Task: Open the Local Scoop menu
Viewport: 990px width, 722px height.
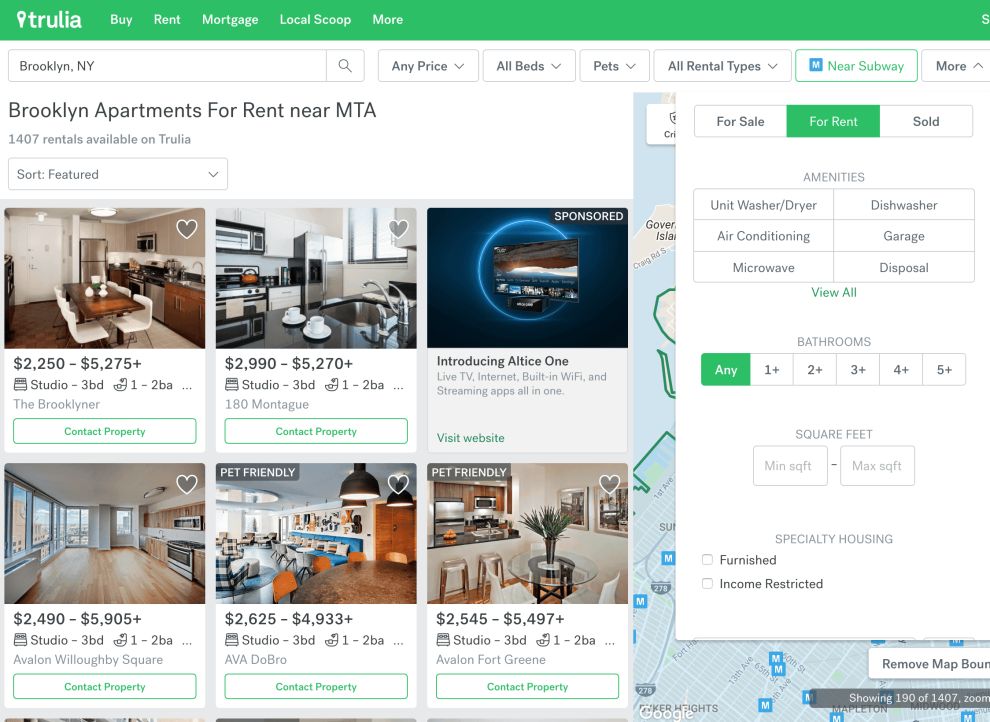Action: point(315,20)
